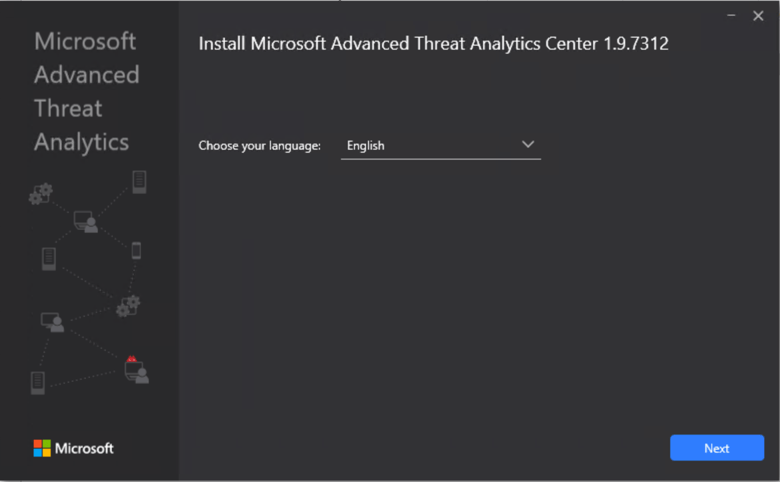Minimize the installer window

(731, 16)
